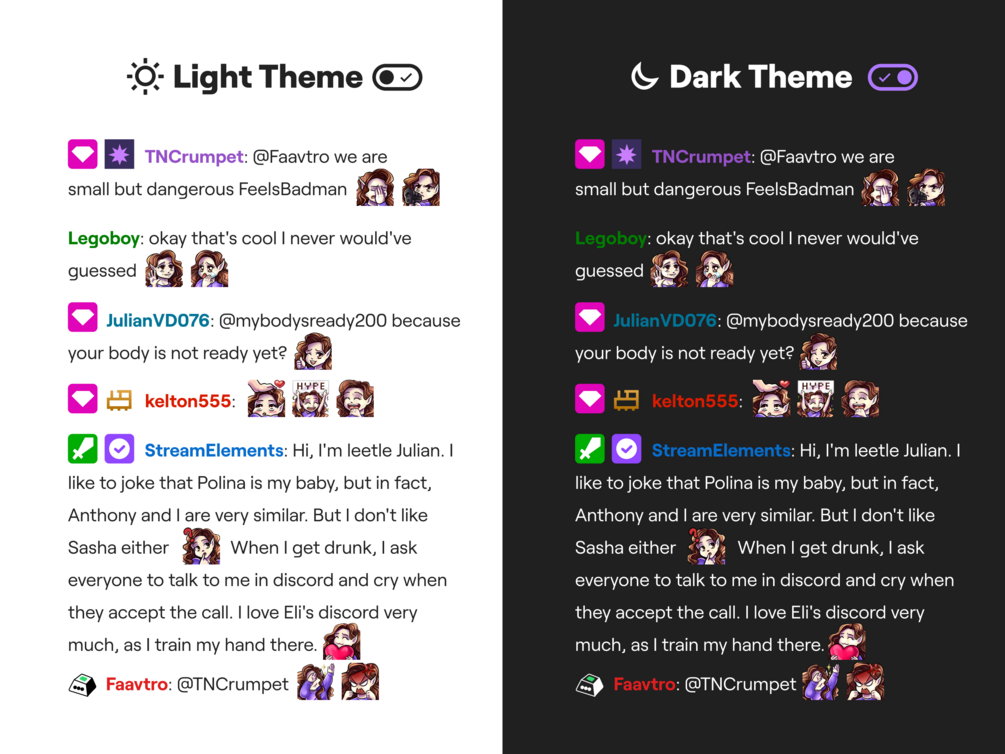Open Legoboy's username in the dark chat

[610, 239]
